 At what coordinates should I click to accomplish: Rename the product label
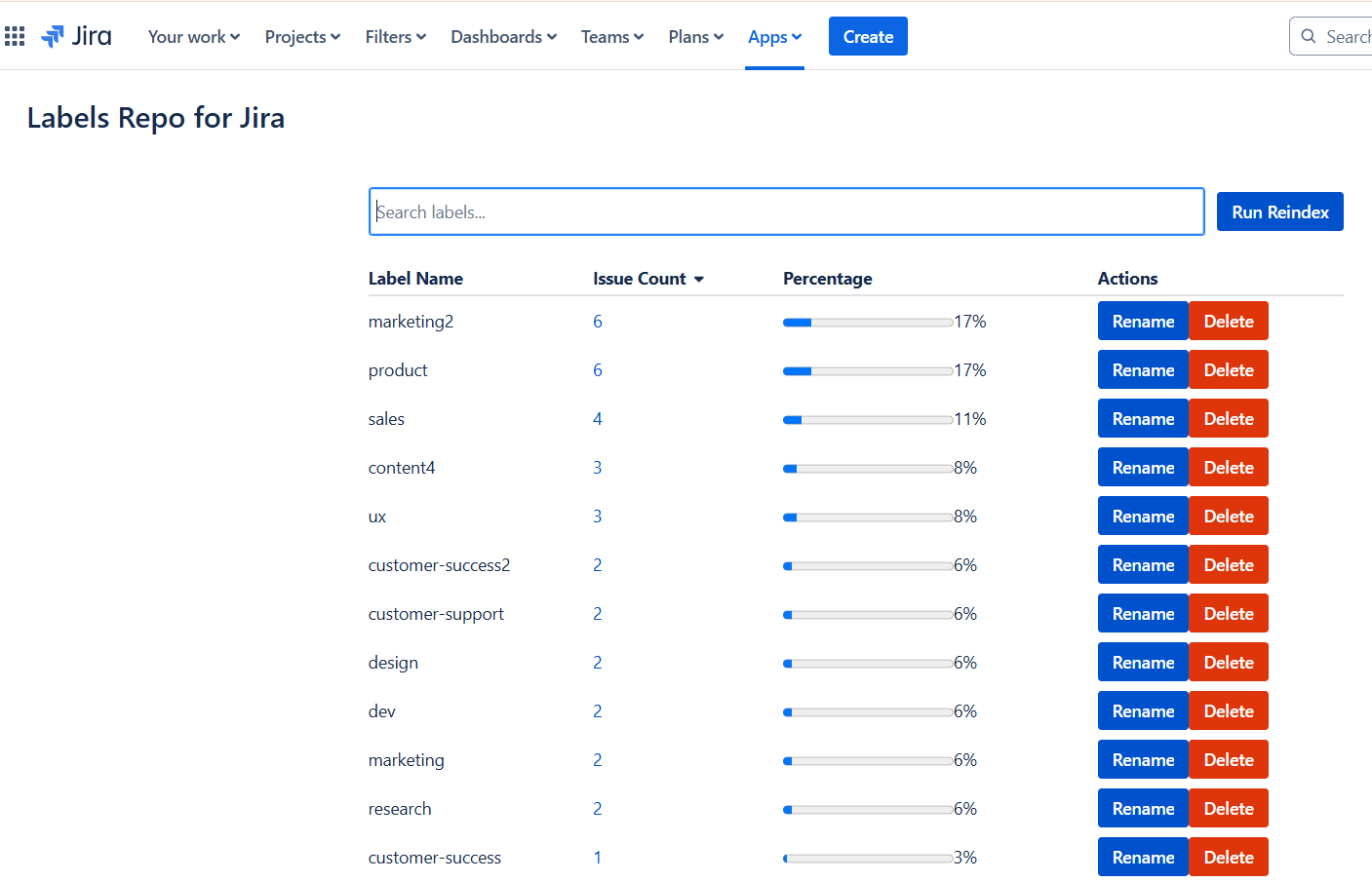point(1143,369)
